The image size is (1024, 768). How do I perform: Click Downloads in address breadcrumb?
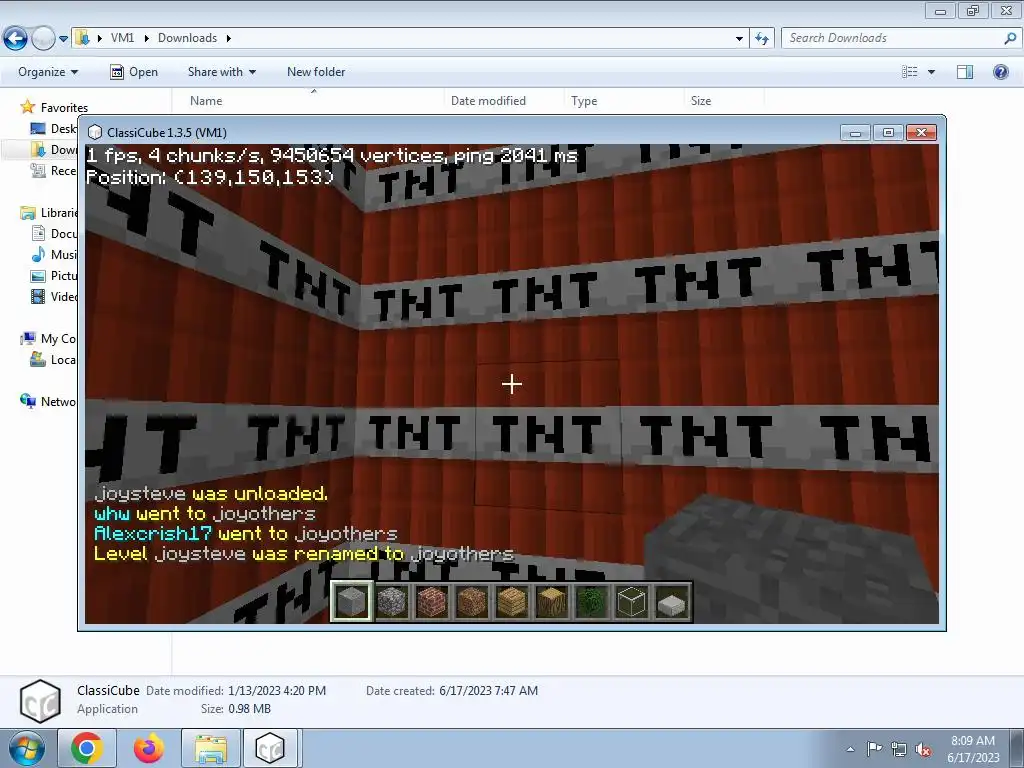tap(187, 38)
